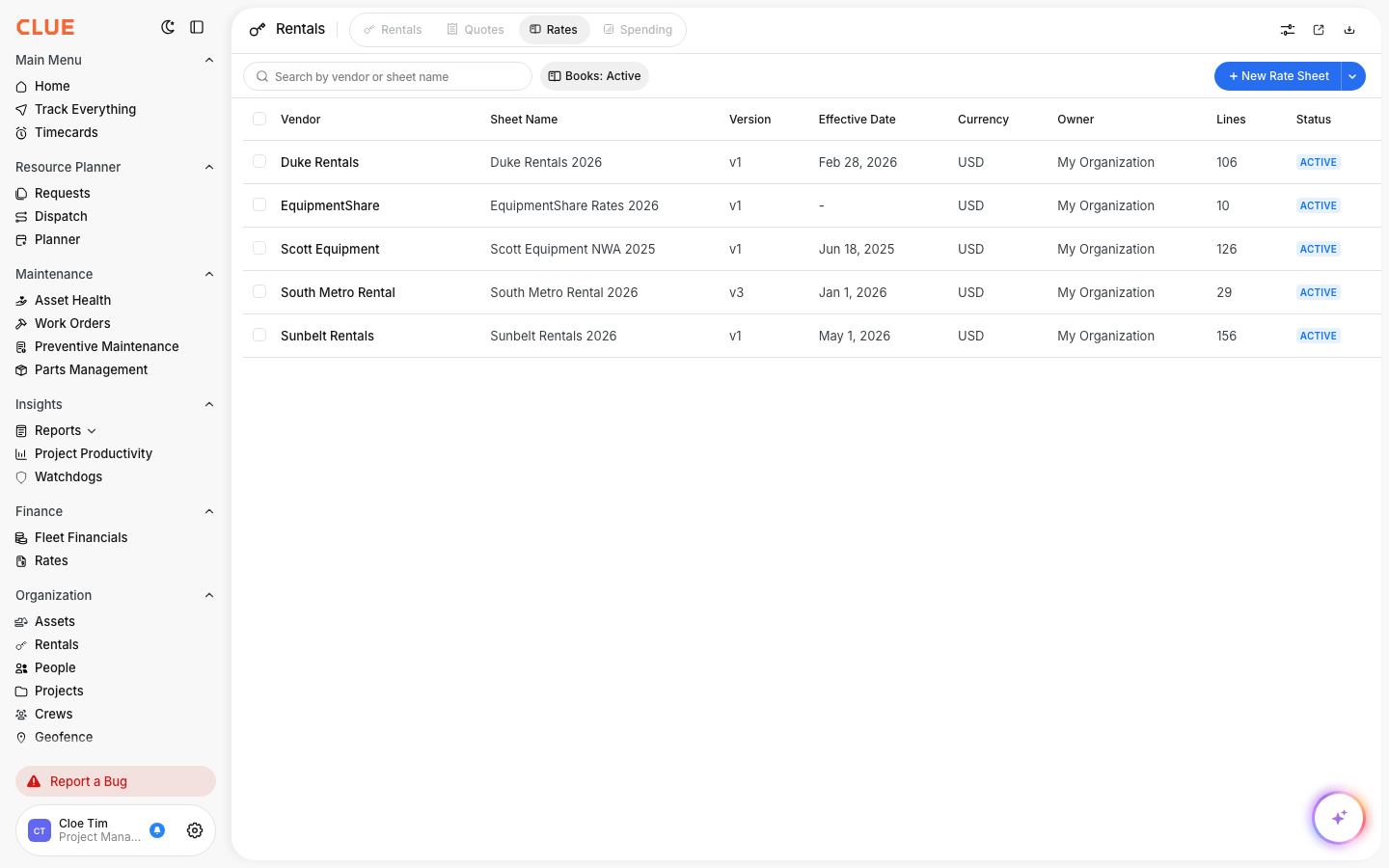This screenshot has height=868, width=1389.
Task: Open Crews page
Action: click(x=53, y=714)
